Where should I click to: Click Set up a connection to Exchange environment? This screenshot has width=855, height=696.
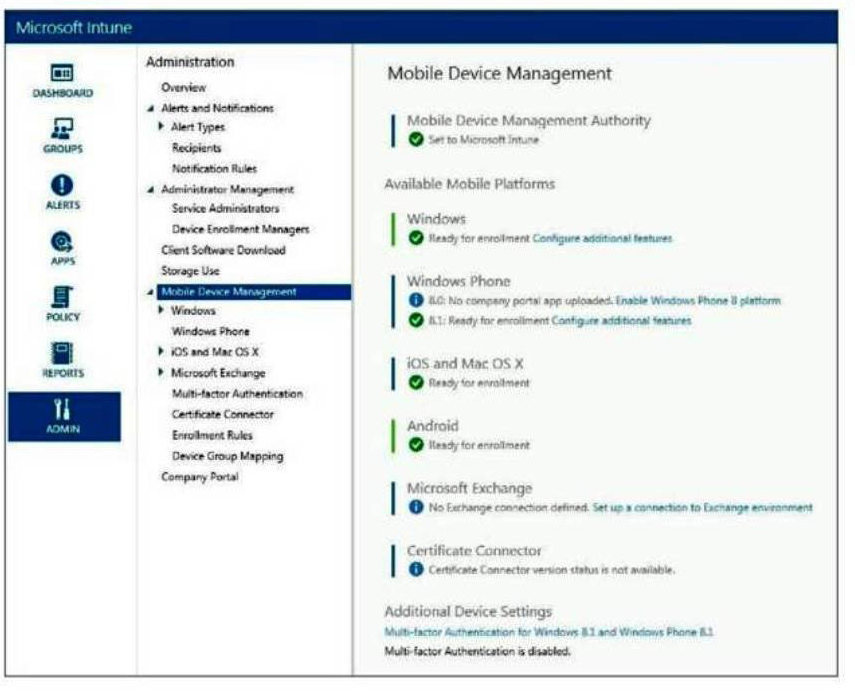(x=702, y=507)
